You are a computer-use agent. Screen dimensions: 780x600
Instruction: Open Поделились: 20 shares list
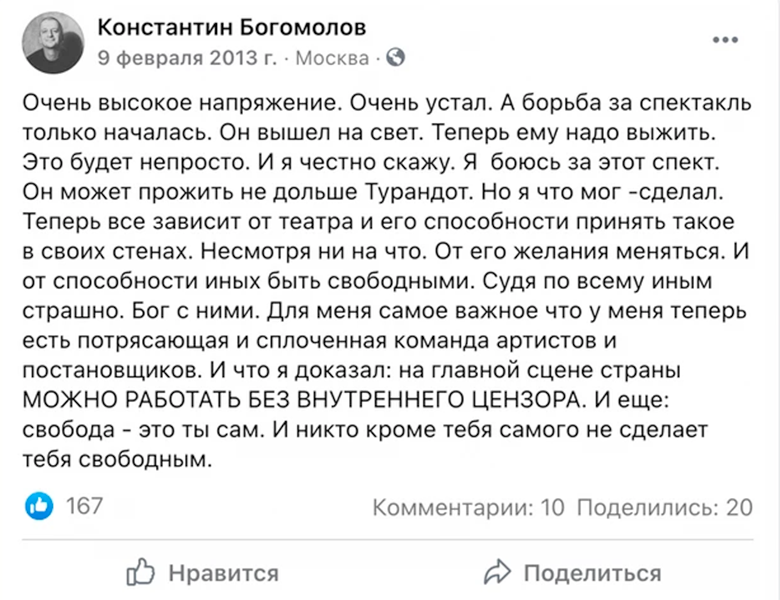point(665,507)
